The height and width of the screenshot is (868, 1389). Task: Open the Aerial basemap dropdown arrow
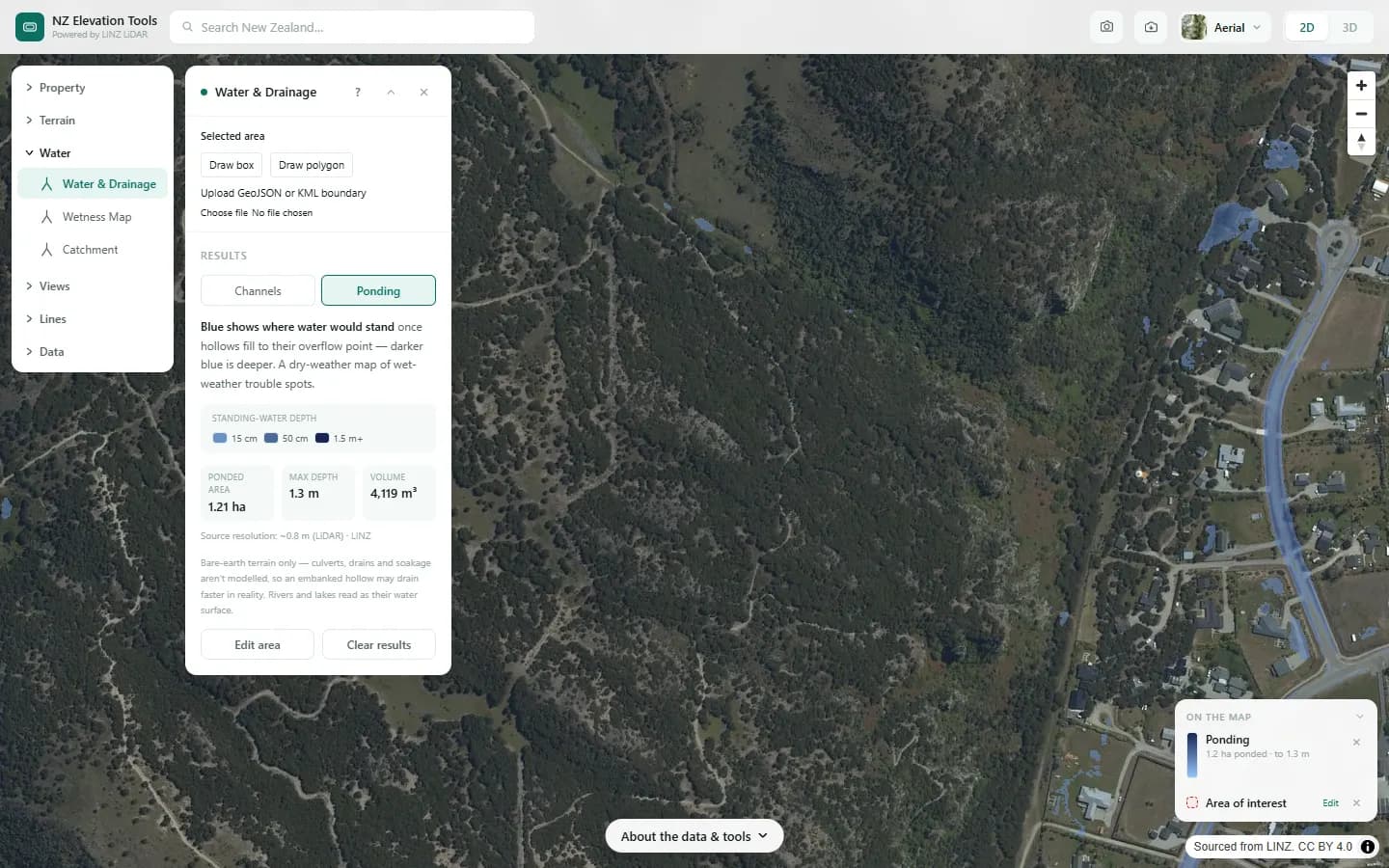(1257, 27)
